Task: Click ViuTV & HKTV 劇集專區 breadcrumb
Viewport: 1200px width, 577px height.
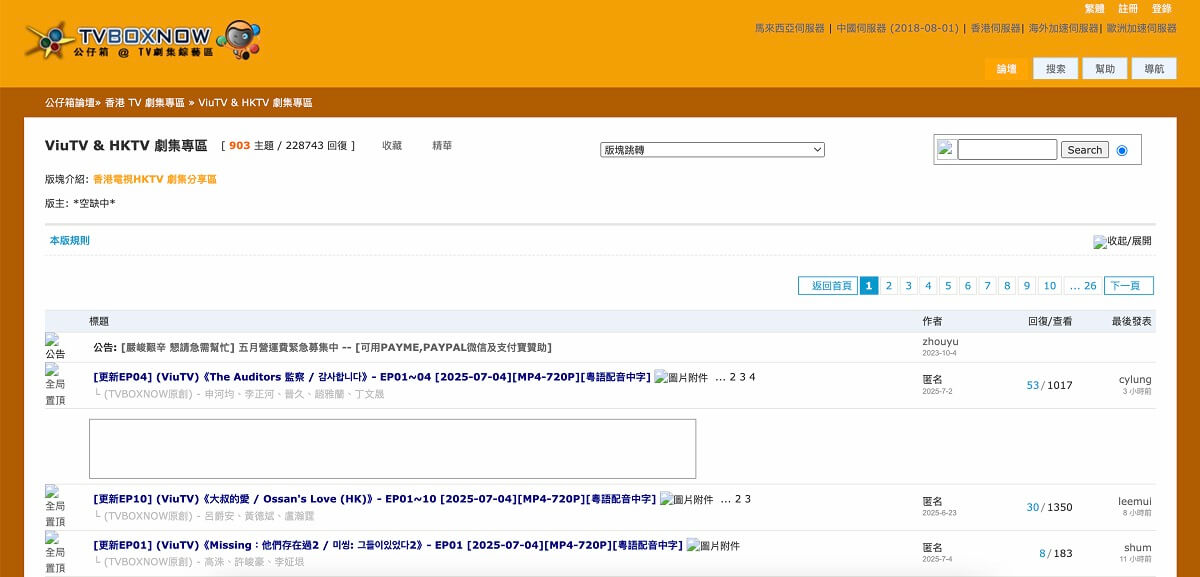Action: coord(255,103)
